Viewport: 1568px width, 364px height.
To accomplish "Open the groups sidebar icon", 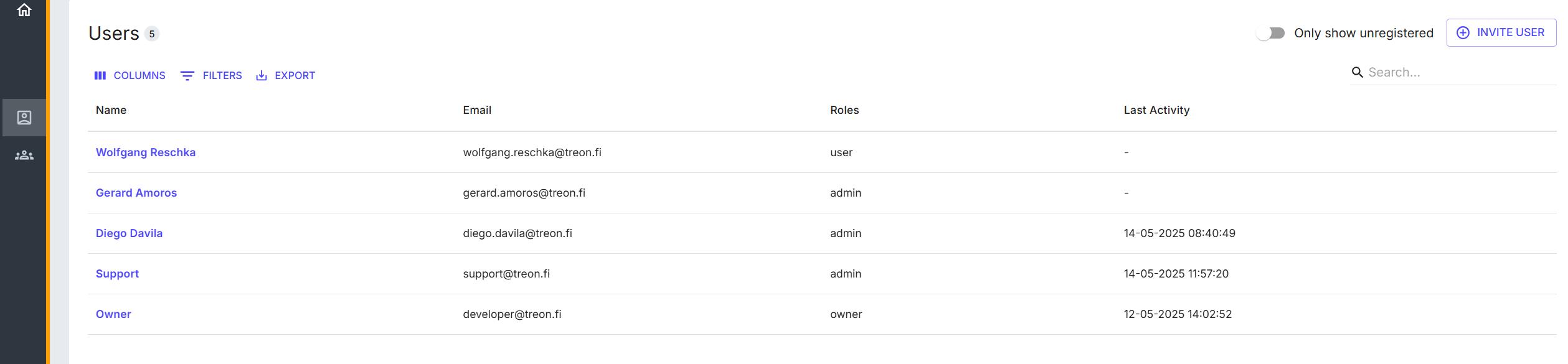I will click(24, 156).
